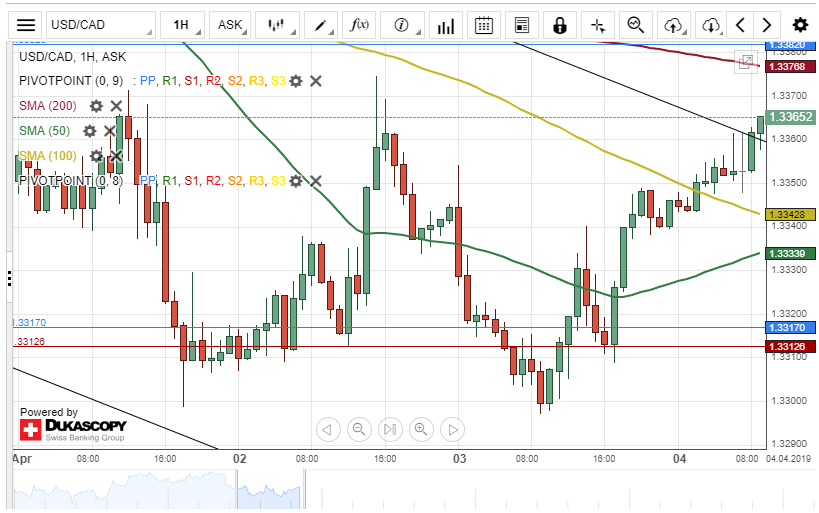Click the pop-out chart icon

pyautogui.click(x=746, y=62)
